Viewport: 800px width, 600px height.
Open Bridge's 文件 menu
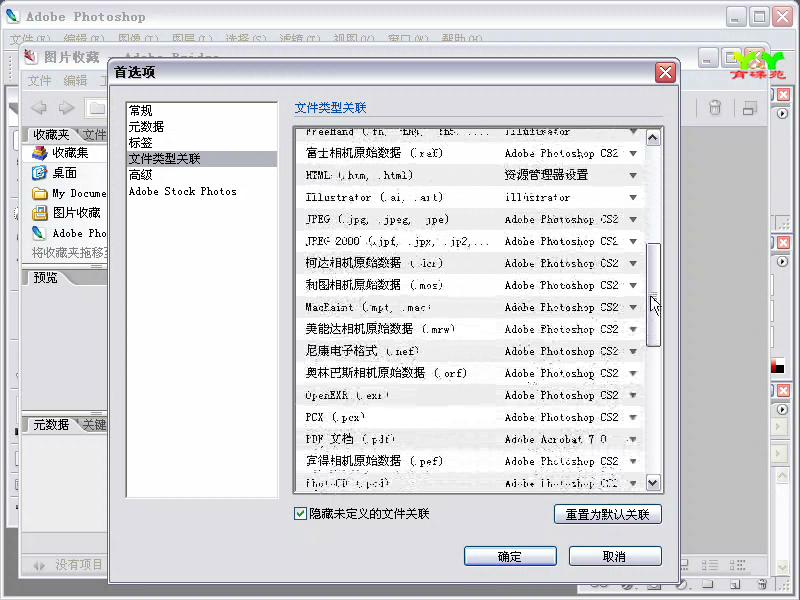coord(39,81)
